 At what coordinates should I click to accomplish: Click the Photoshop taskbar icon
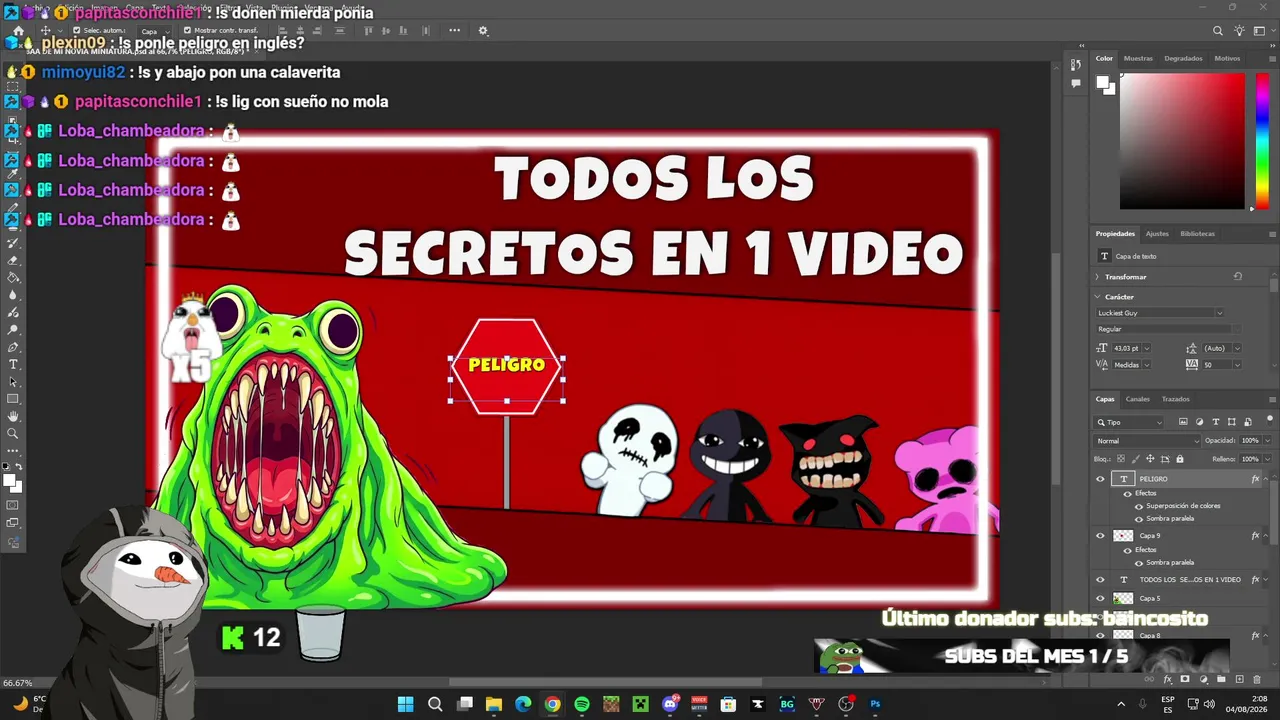tap(875, 704)
